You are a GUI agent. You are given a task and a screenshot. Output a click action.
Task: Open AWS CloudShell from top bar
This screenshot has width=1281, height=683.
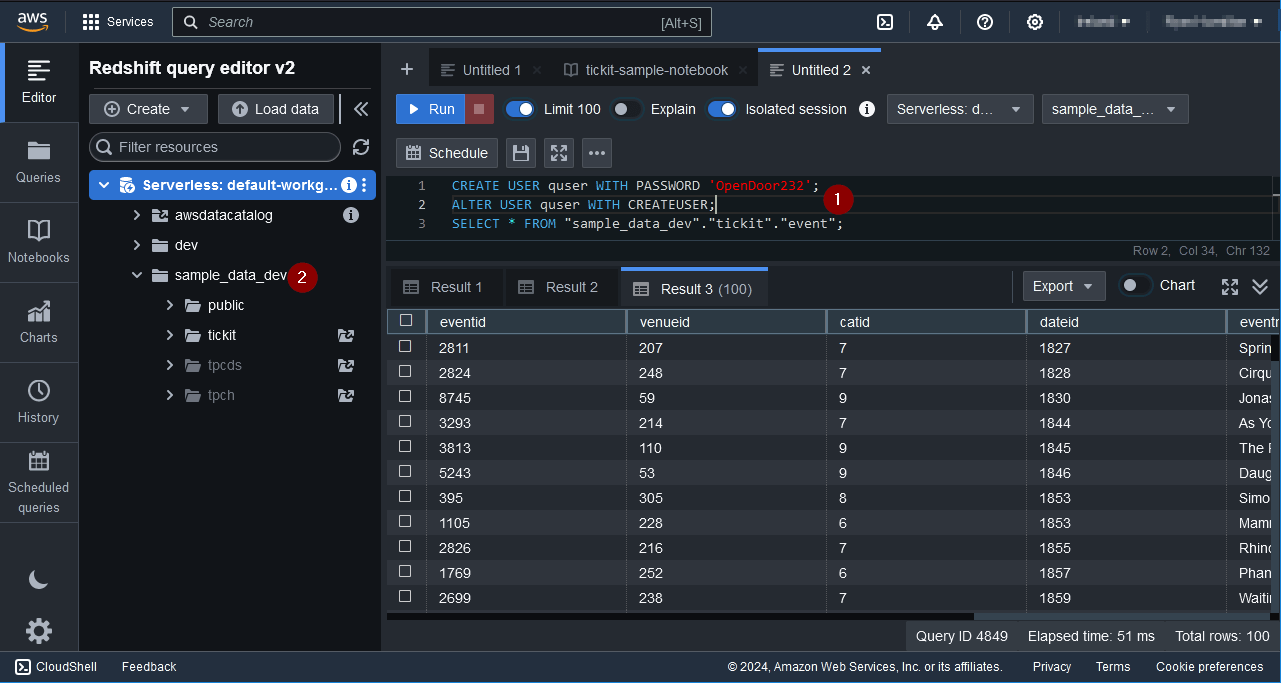885,22
